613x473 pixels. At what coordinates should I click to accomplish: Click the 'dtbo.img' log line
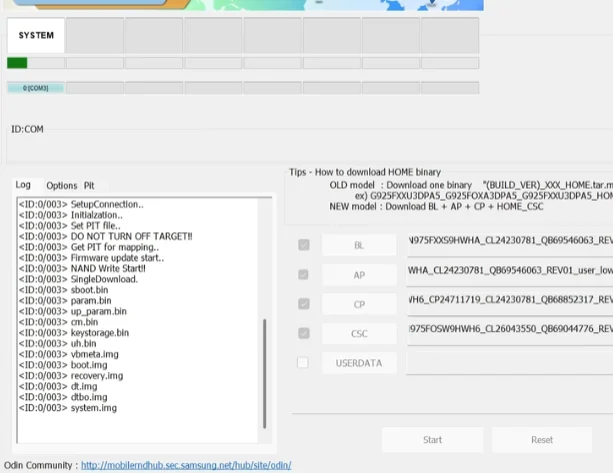pos(63,397)
